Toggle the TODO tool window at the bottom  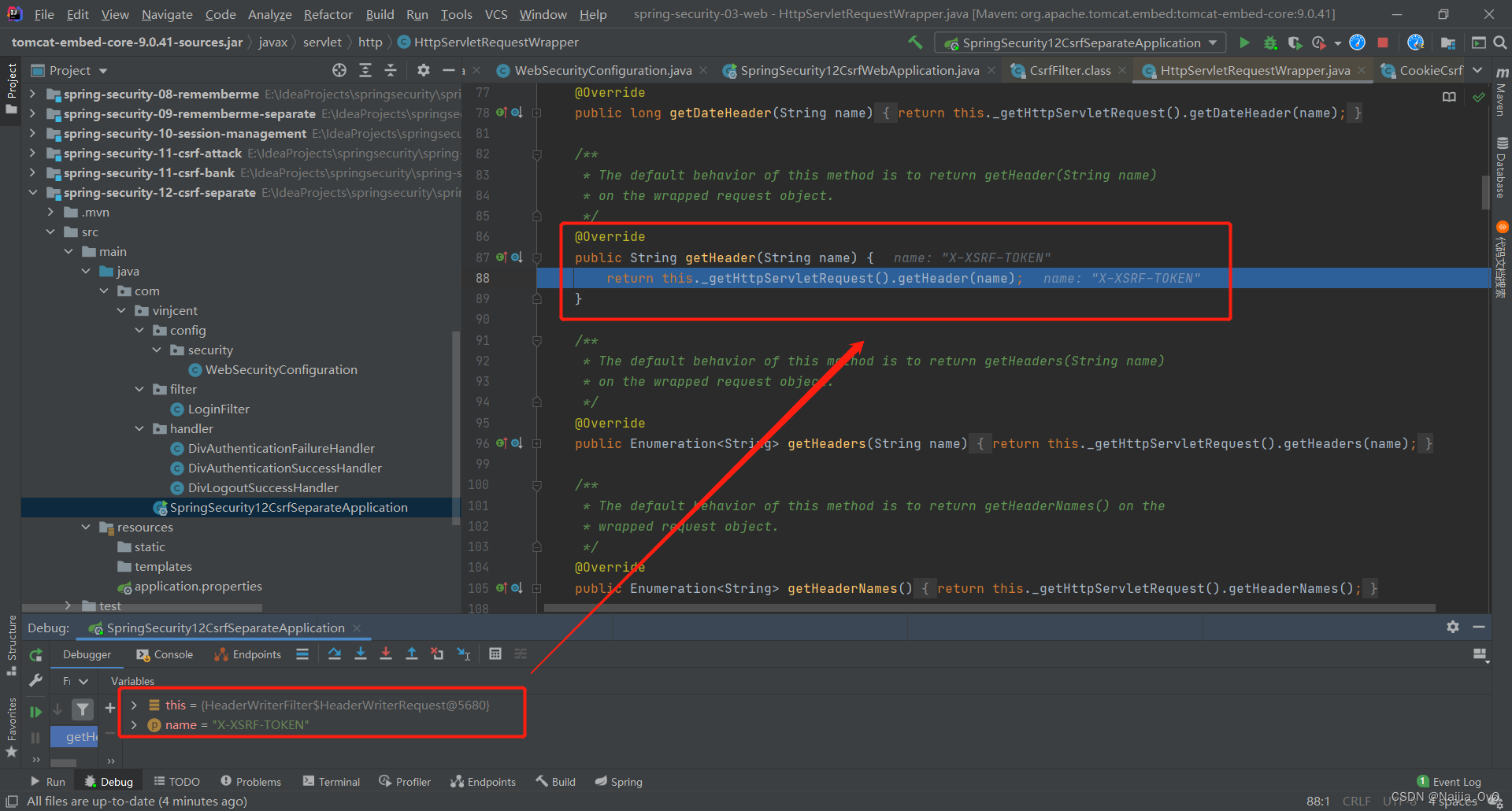[x=176, y=782]
